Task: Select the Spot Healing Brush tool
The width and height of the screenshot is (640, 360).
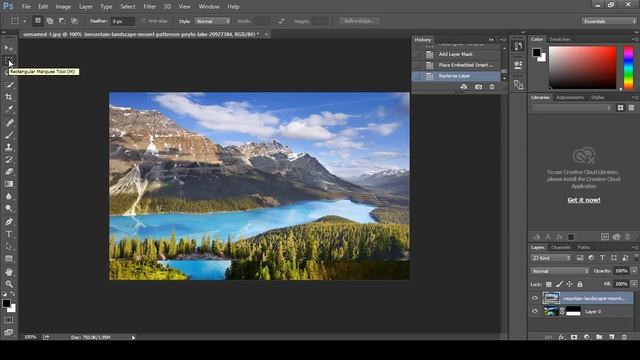Action: pyautogui.click(x=9, y=122)
